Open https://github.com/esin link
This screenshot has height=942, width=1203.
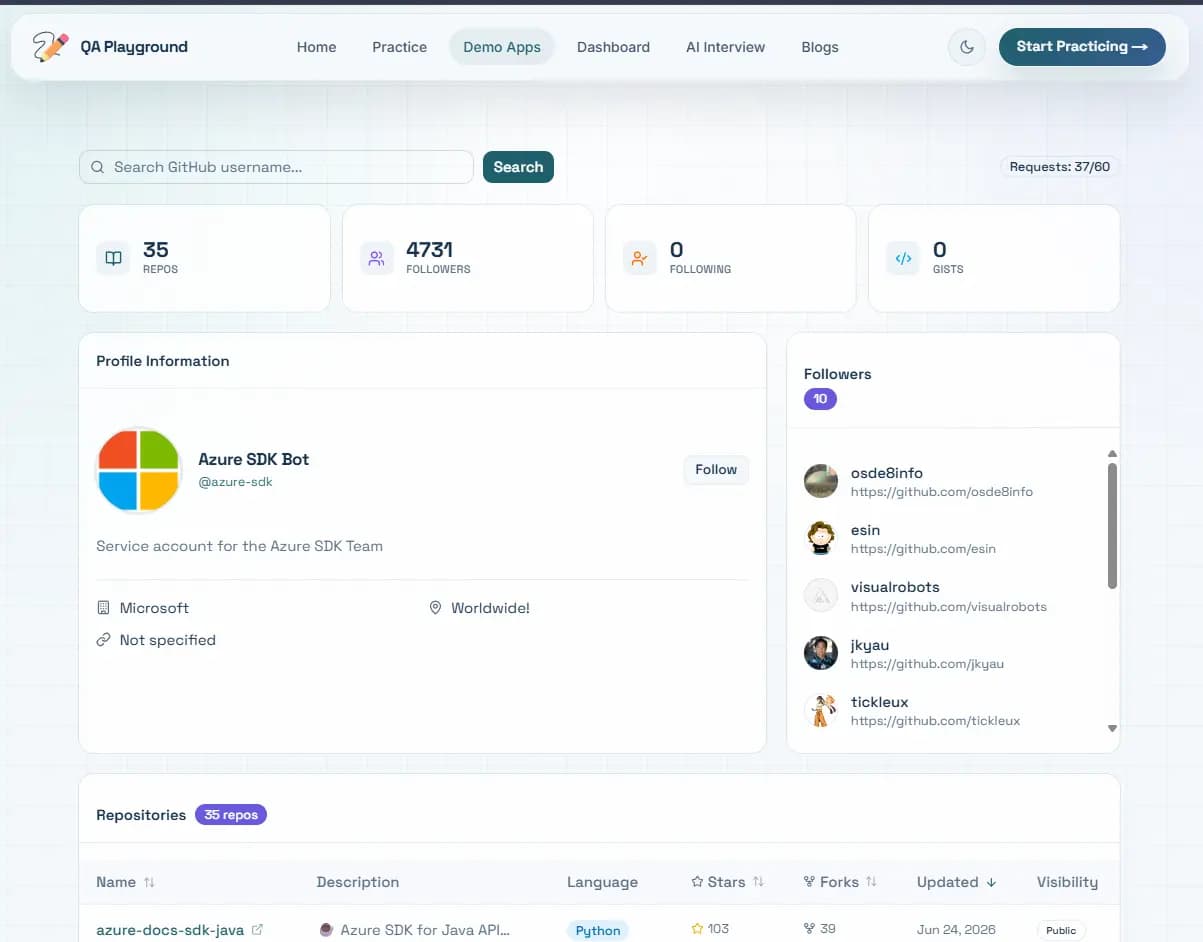(x=923, y=549)
